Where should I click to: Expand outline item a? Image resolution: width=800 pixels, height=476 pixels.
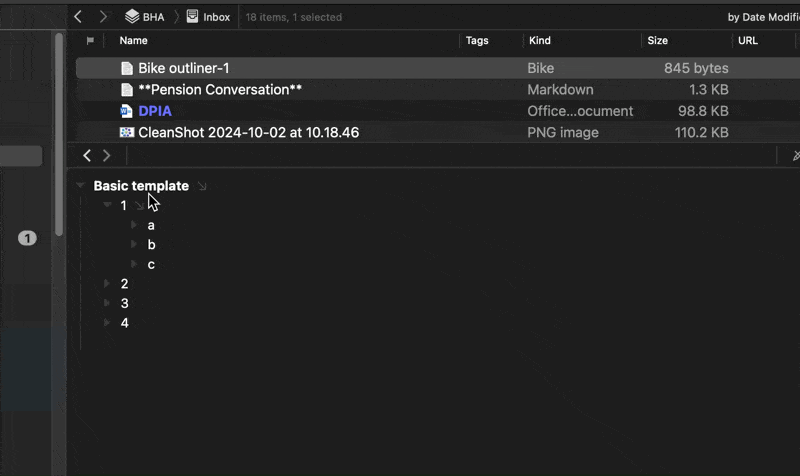click(134, 224)
